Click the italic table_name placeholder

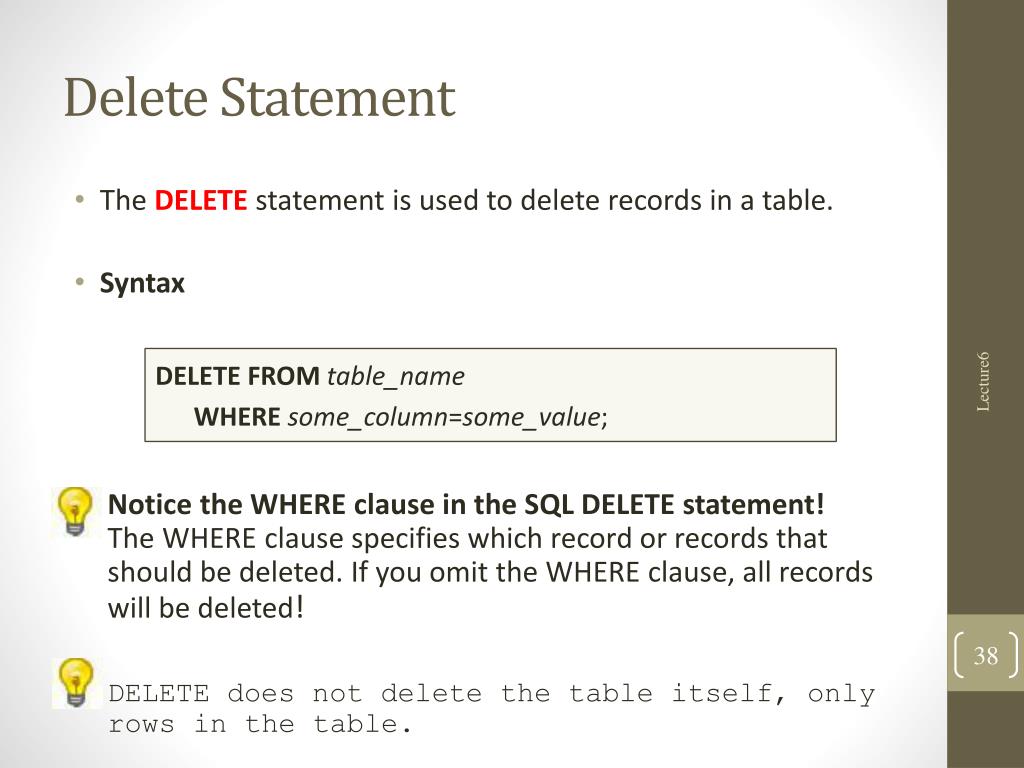click(396, 377)
